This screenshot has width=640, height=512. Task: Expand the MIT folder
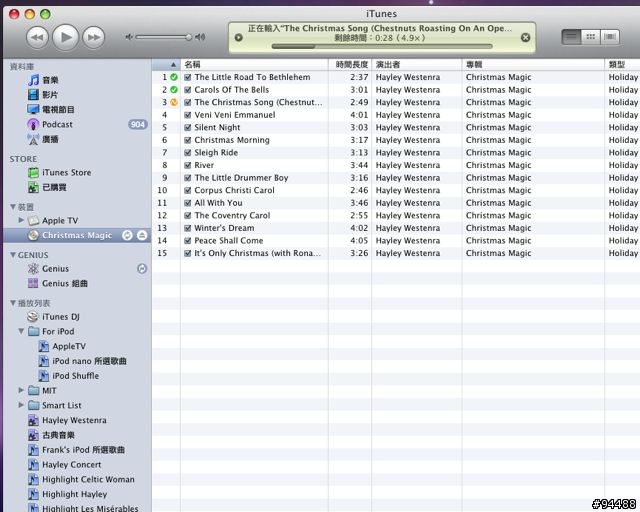[21, 390]
